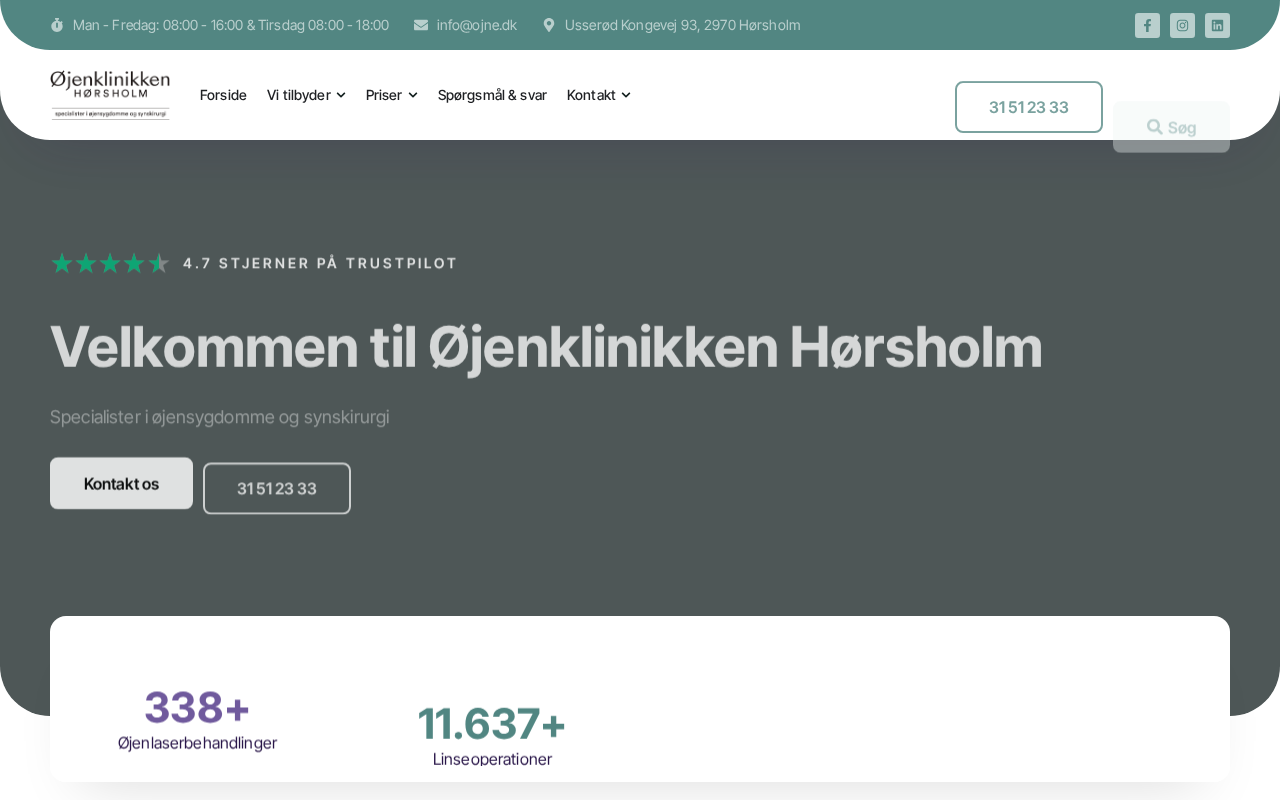Click the 11.637+ counter number

(492, 723)
